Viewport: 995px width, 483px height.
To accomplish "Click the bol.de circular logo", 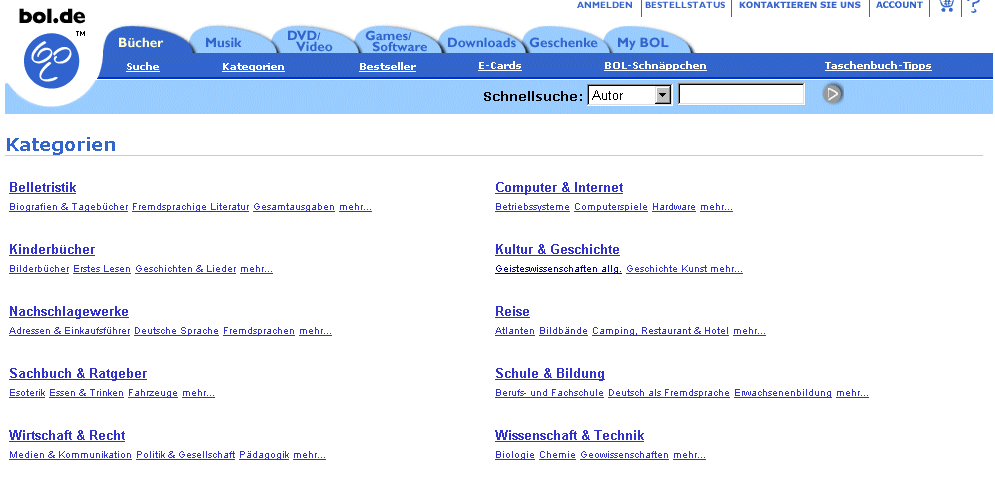I will coord(51,61).
